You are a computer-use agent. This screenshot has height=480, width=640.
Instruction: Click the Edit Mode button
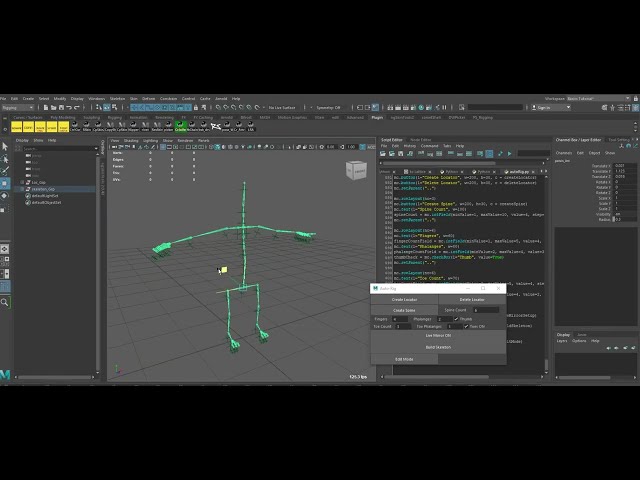[x=404, y=360]
